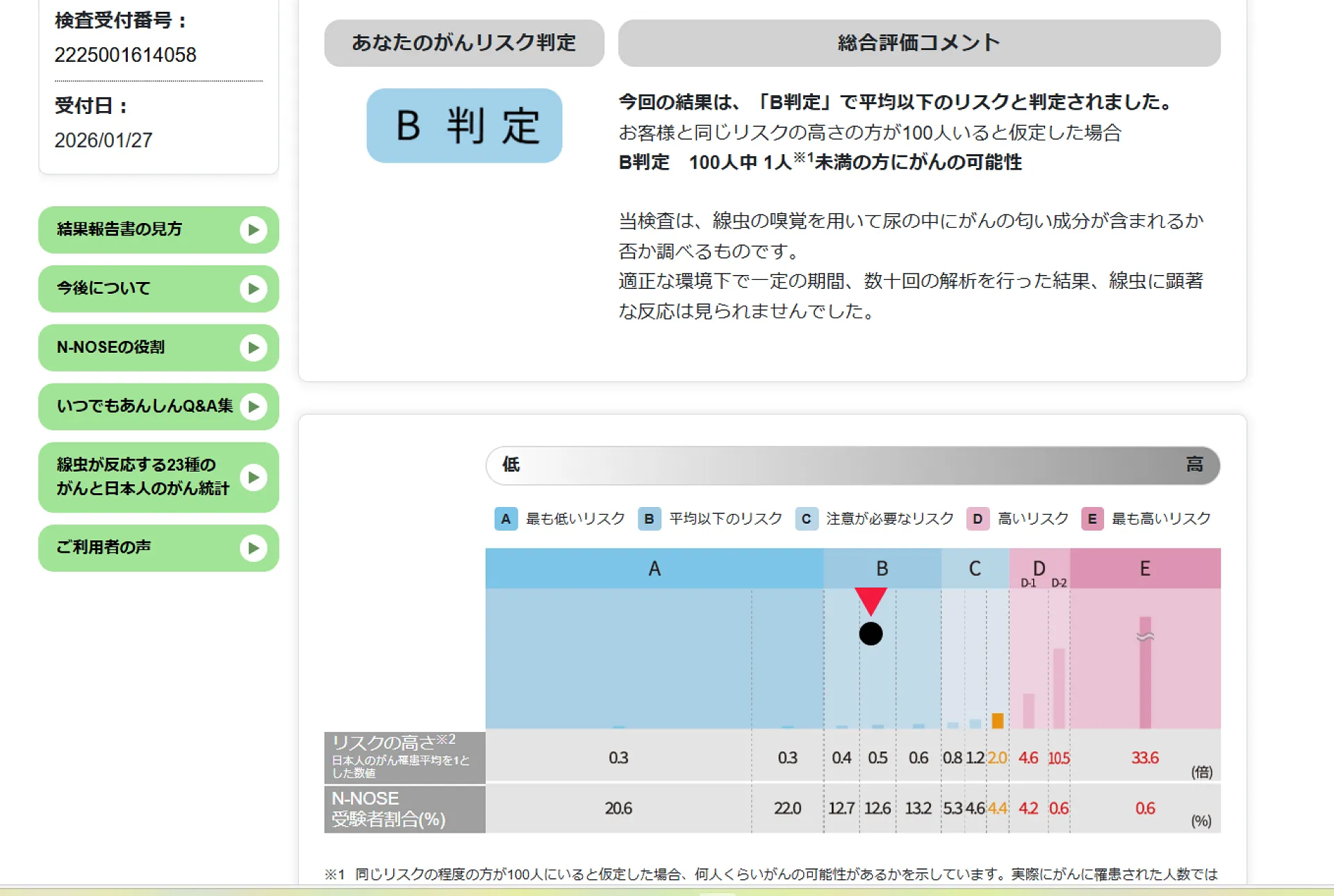Image resolution: width=1334 pixels, height=896 pixels.
Task: Click the E legend badge 最も高いリスク
Action: tap(1092, 519)
